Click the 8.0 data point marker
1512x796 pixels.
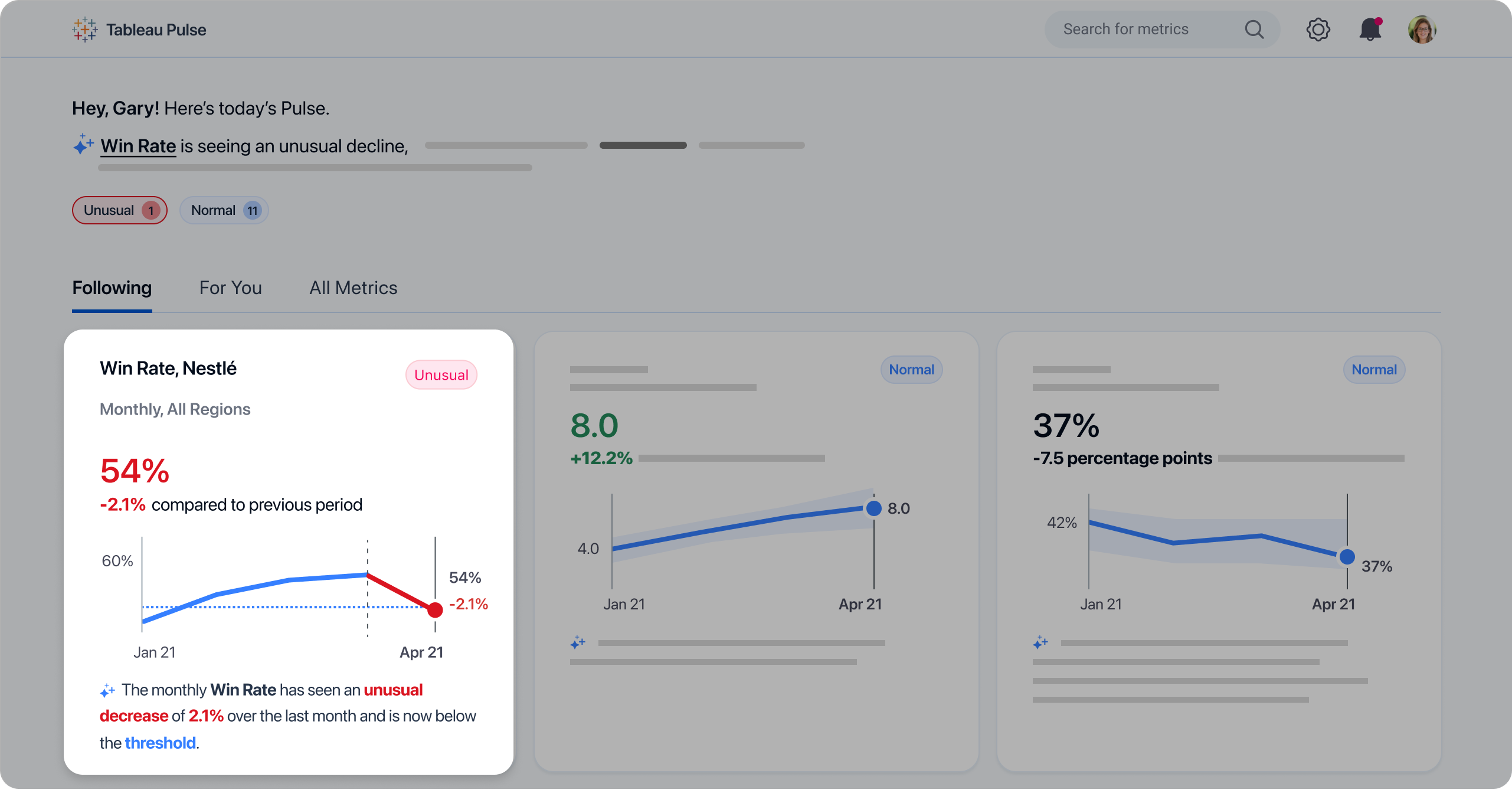point(873,508)
